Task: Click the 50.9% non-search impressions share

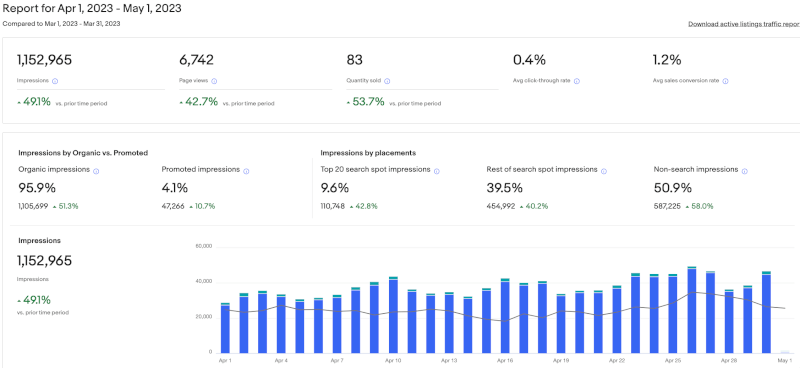Action: click(x=672, y=188)
